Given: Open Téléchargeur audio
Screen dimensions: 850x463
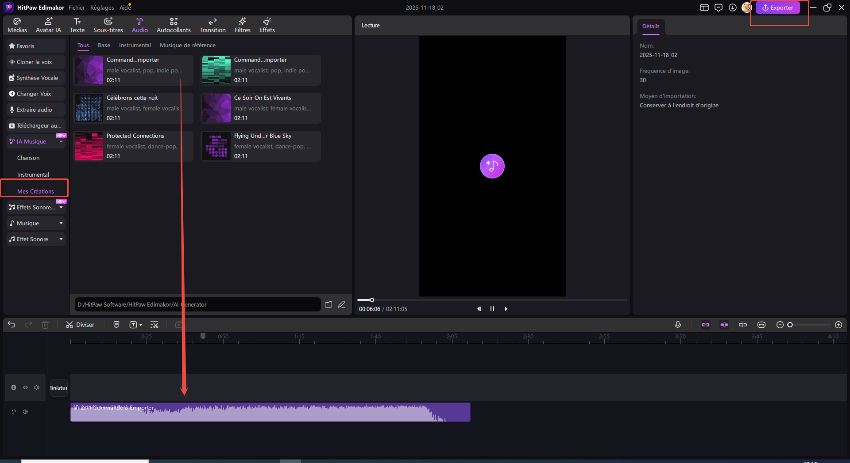Looking at the screenshot, I should coord(36,125).
